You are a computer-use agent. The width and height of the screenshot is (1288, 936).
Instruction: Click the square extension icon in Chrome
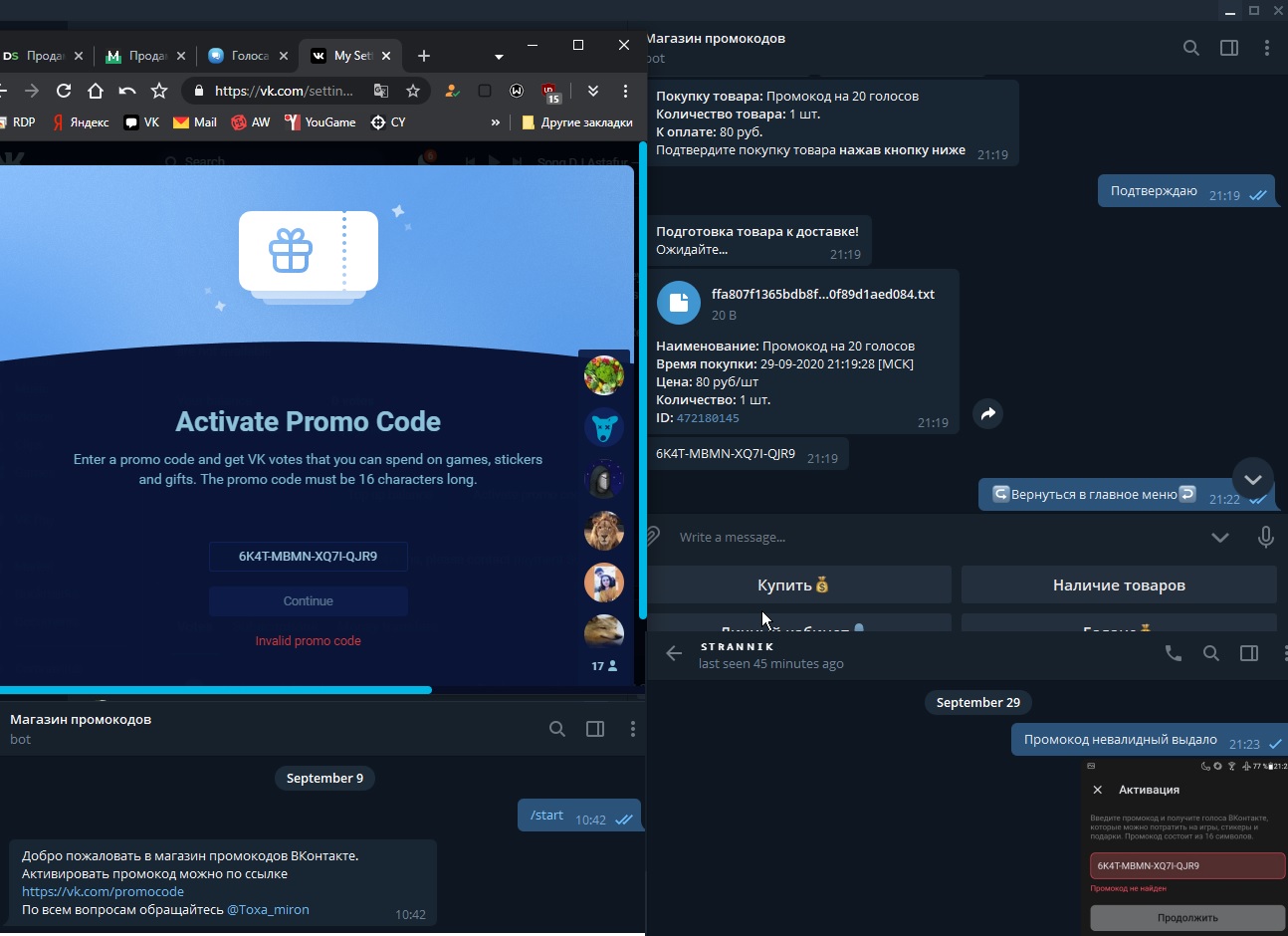(485, 91)
